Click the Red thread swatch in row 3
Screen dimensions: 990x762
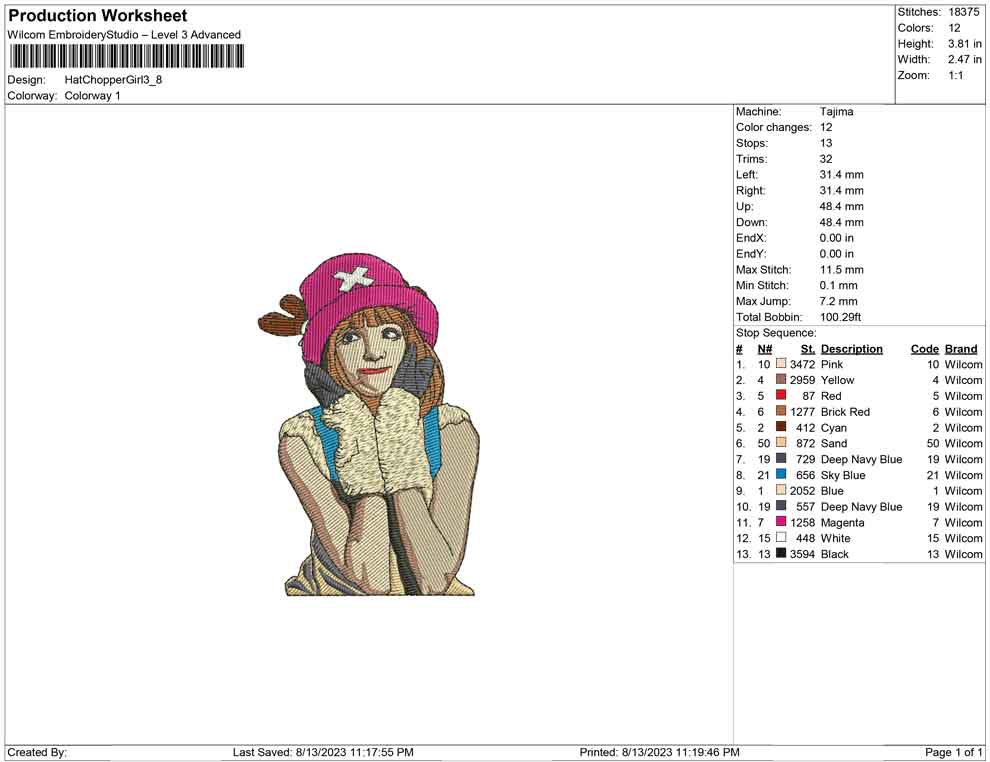[781, 395]
